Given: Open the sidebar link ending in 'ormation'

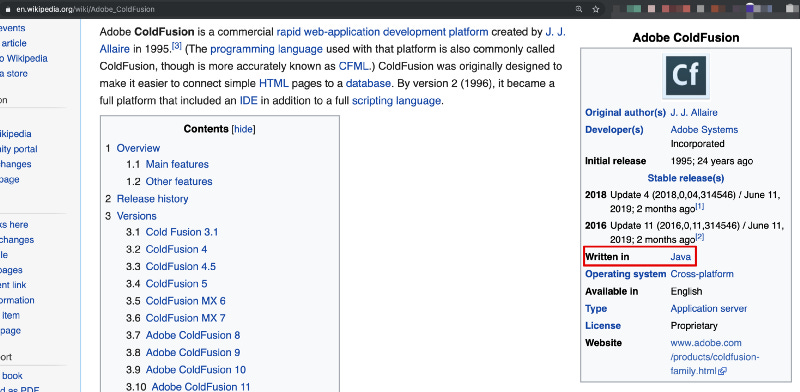Looking at the screenshot, I should [x=17, y=300].
